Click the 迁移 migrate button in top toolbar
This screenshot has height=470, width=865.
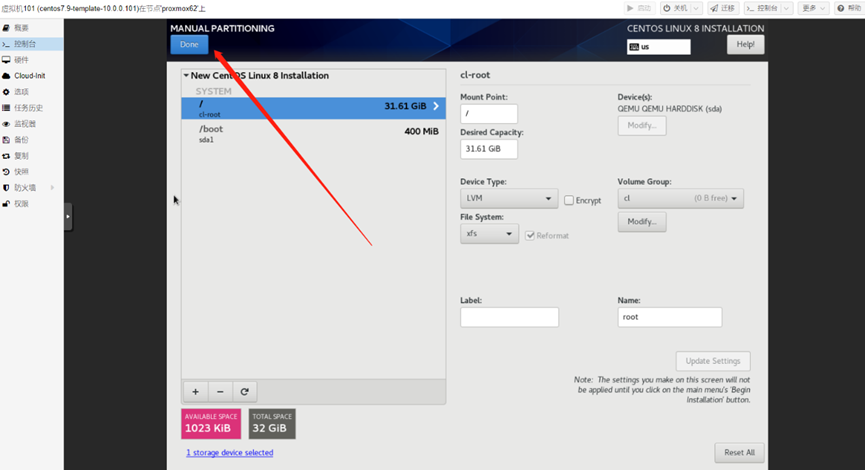coord(723,8)
